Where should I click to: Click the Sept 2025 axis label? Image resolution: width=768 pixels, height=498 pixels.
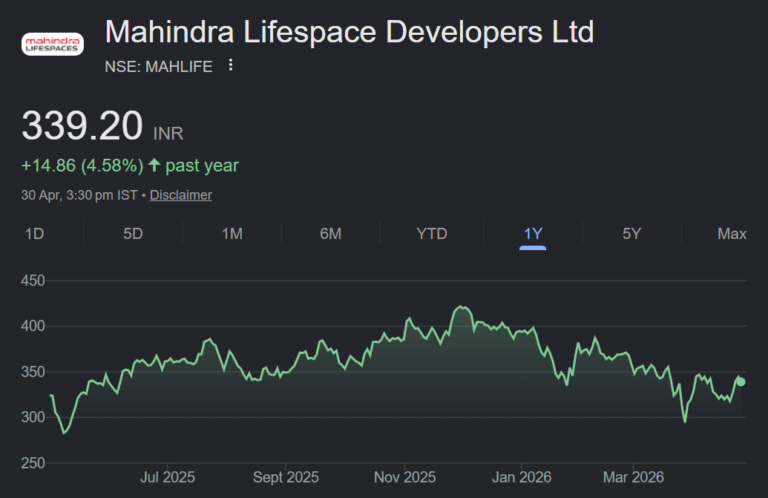[286, 477]
